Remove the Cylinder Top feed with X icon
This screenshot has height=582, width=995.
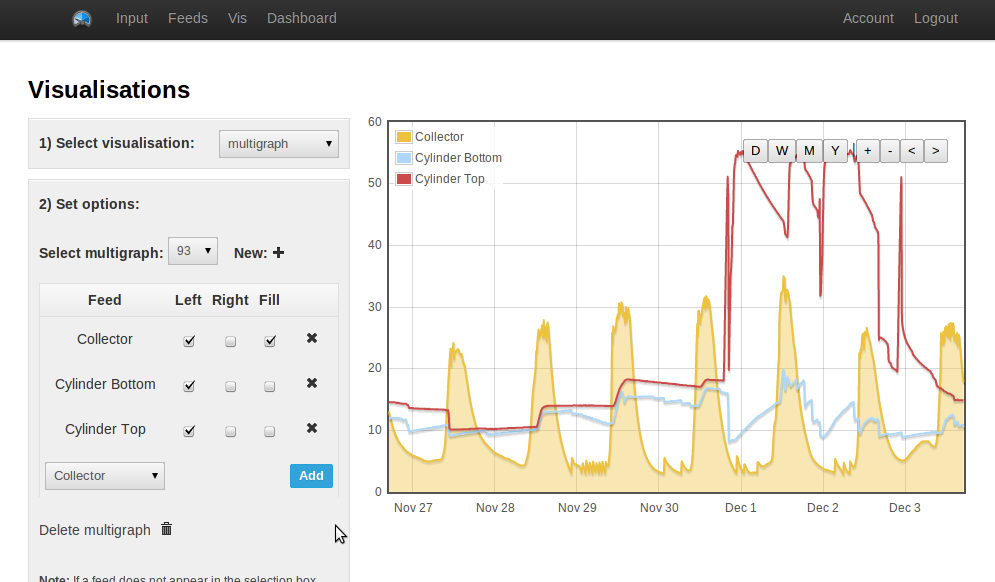(x=312, y=428)
